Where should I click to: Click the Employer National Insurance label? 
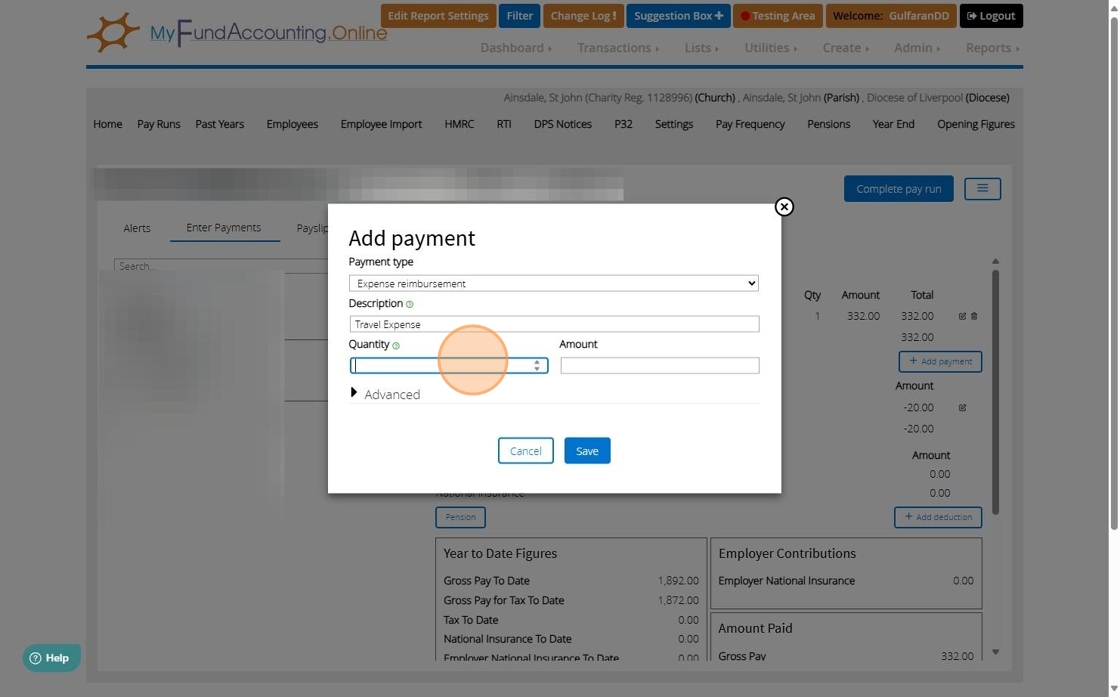coord(786,581)
